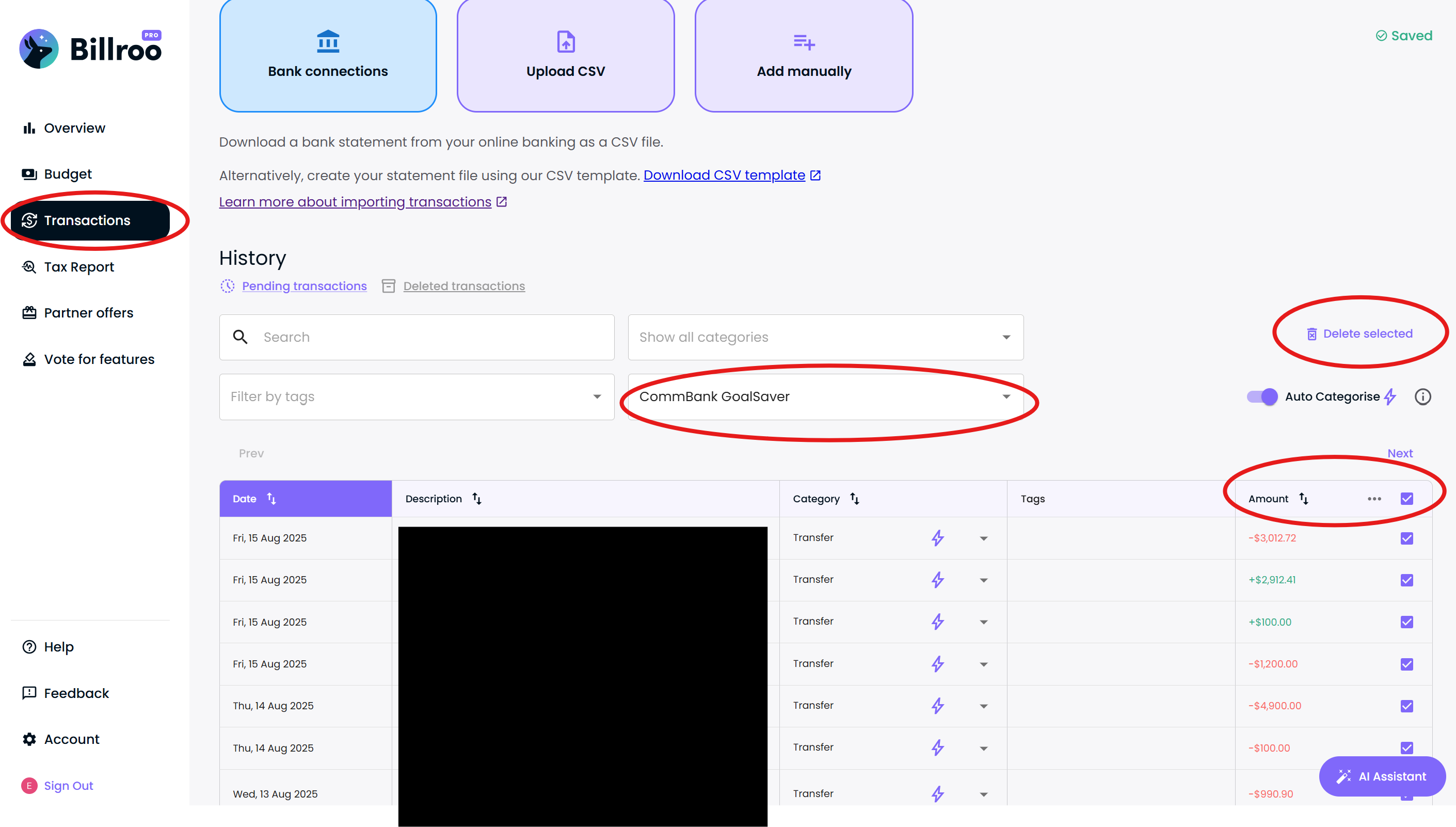The image size is (1456, 827).
Task: Open the Show all categories dropdown
Action: tap(826, 338)
